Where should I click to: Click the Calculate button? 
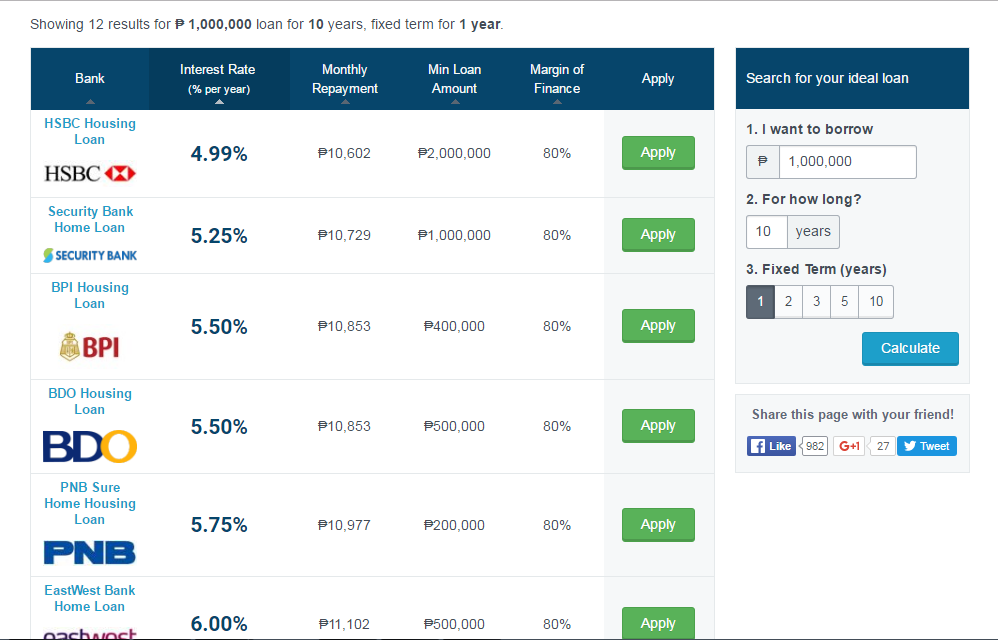pos(910,349)
